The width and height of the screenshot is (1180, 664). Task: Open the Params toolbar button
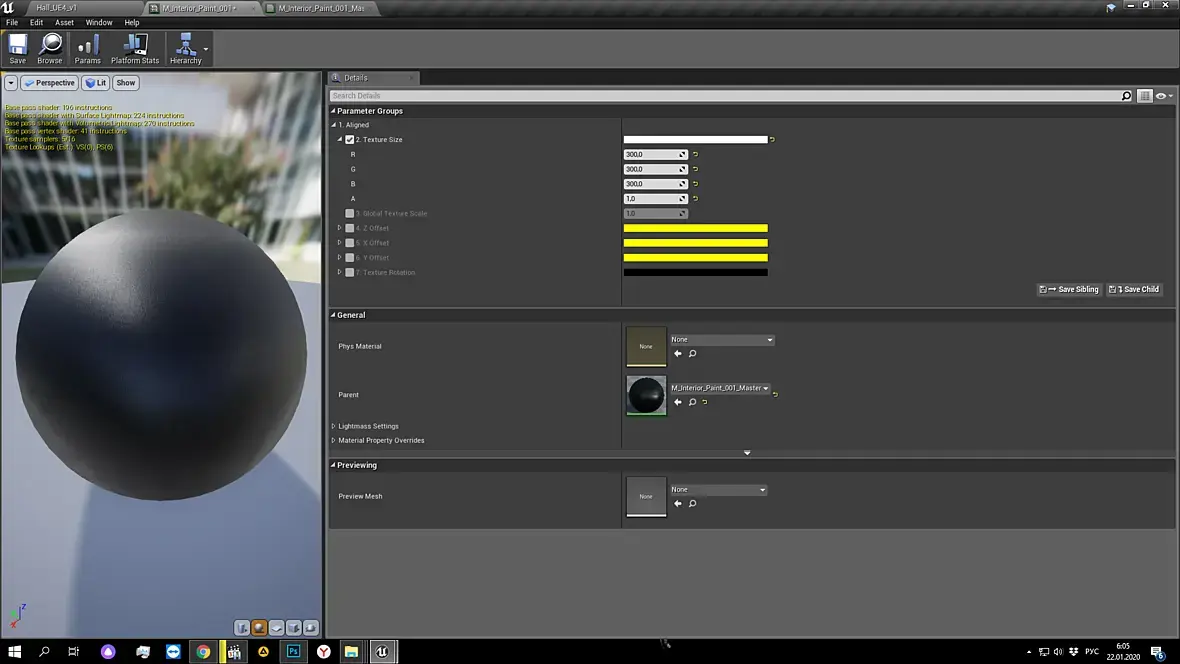[87, 49]
